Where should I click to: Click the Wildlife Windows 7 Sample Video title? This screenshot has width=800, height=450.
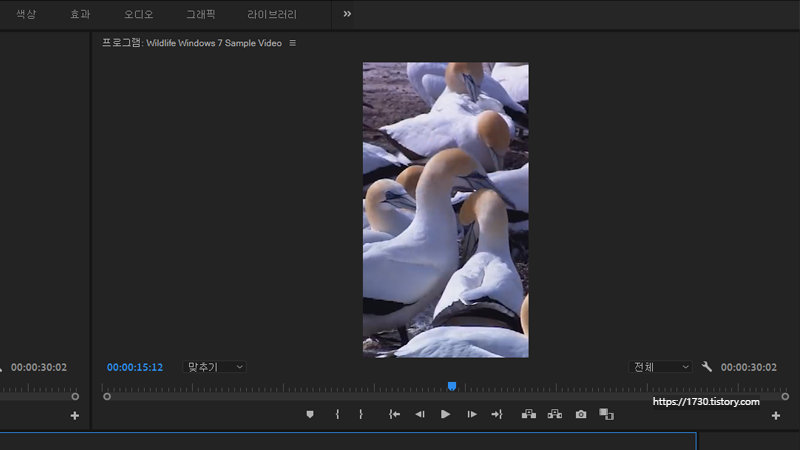point(214,43)
